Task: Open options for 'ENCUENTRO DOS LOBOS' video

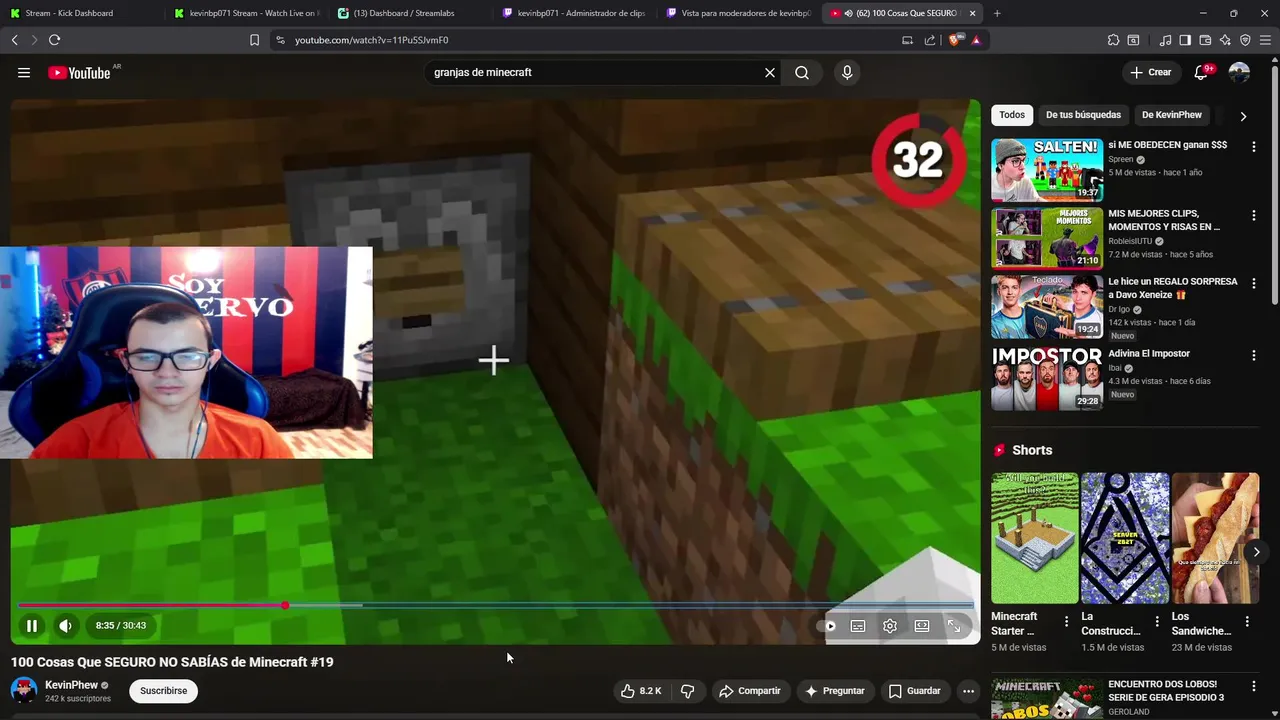Action: [x=1254, y=686]
